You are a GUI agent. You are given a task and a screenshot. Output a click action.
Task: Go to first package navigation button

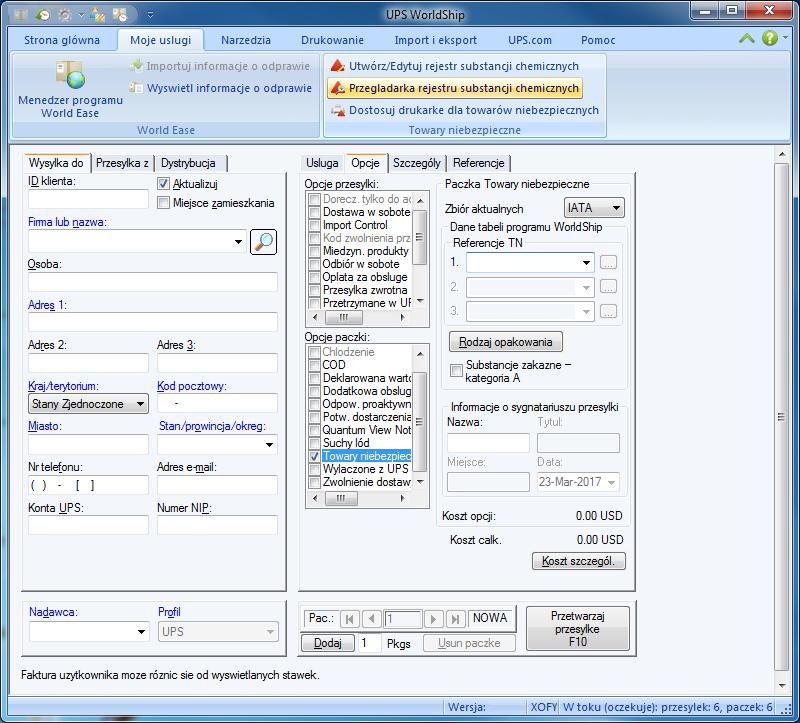point(349,619)
